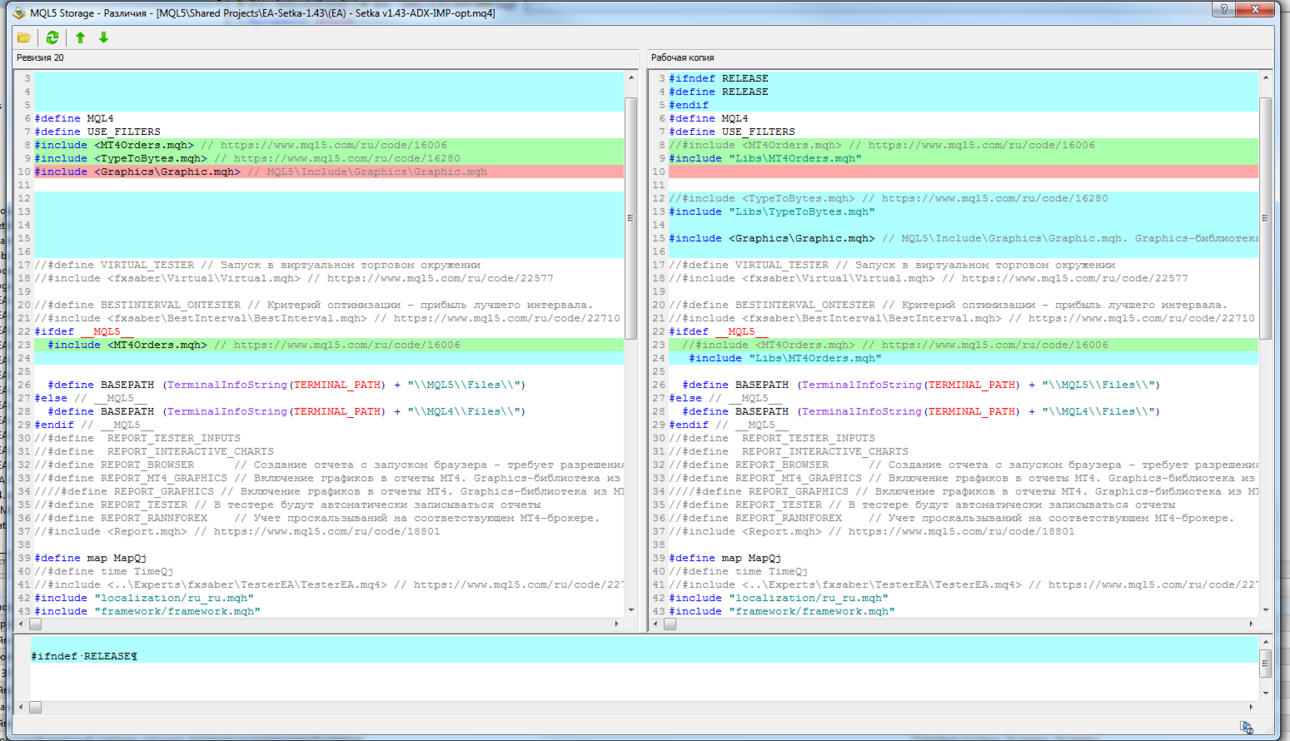Click '#define map MapQj' in Рабочая копия pane
Viewport: 1290px width, 741px height.
point(726,558)
